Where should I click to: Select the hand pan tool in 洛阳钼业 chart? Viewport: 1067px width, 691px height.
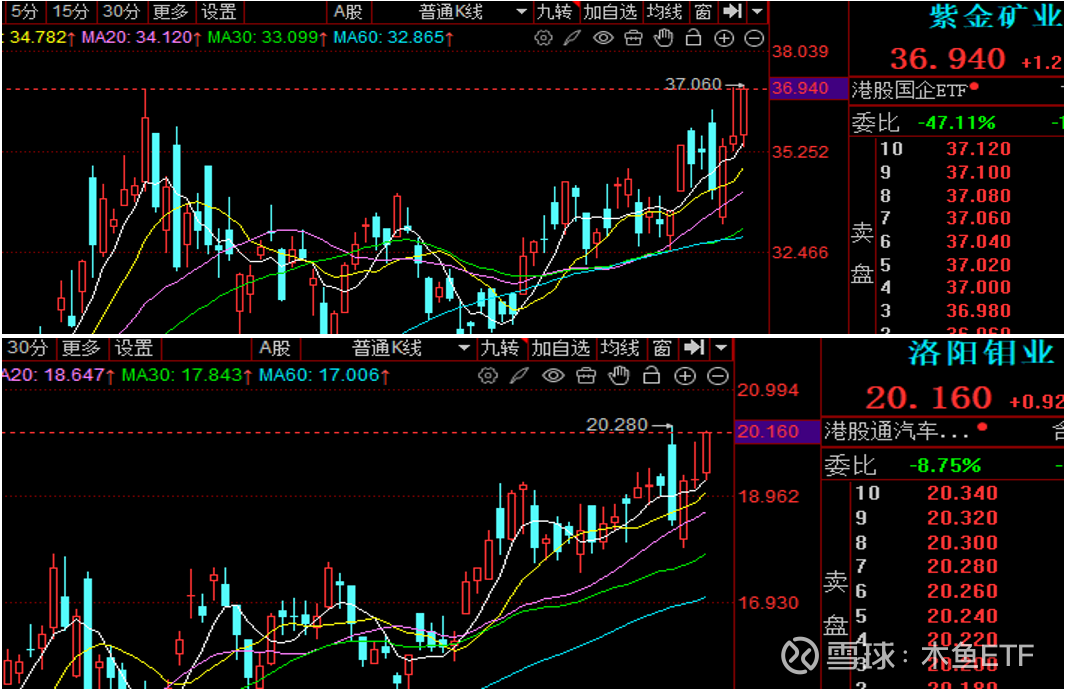coord(619,375)
